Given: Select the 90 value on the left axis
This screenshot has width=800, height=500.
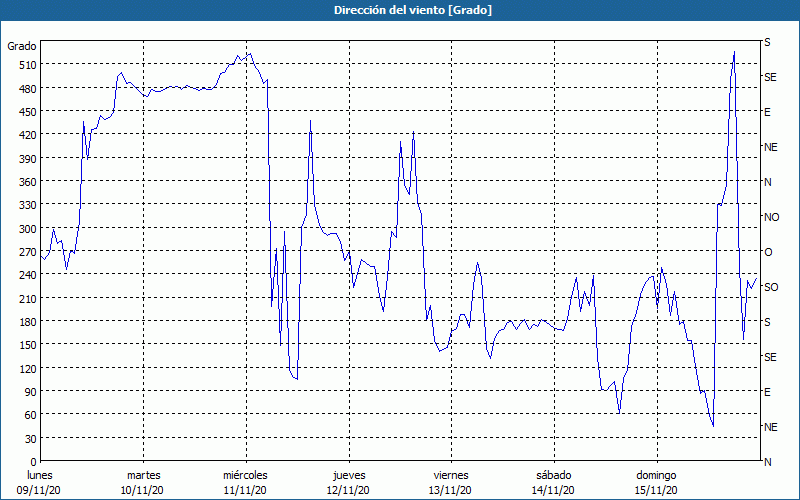Looking at the screenshot, I should pyautogui.click(x=30, y=392).
